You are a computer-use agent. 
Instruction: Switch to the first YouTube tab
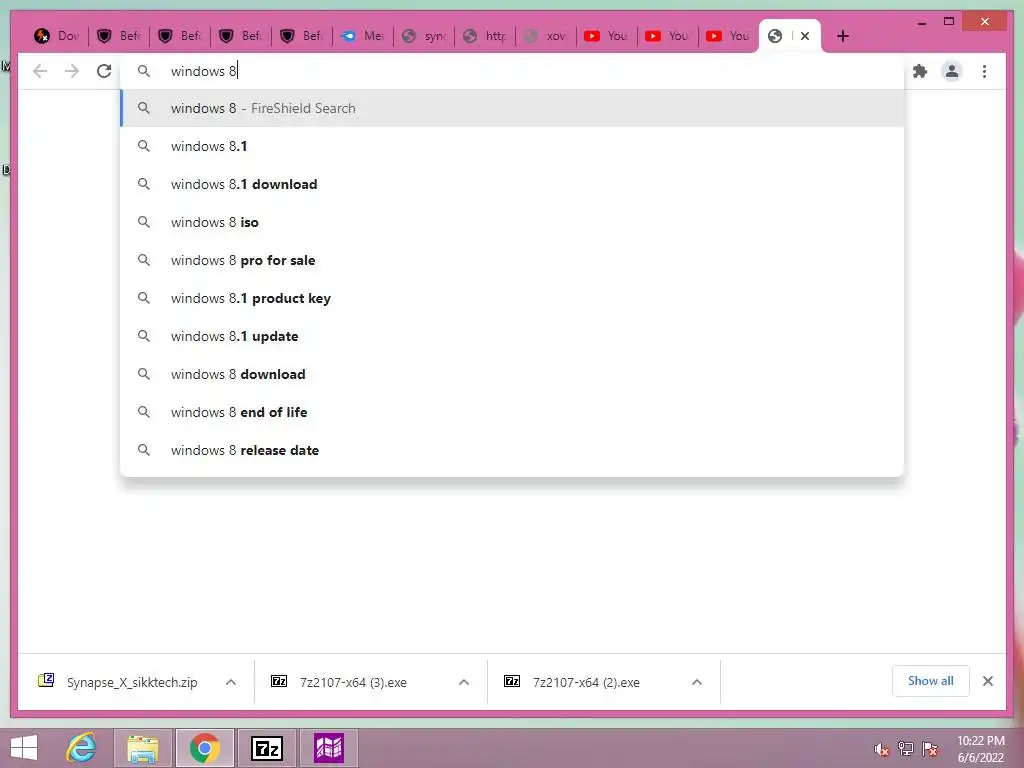tap(606, 36)
